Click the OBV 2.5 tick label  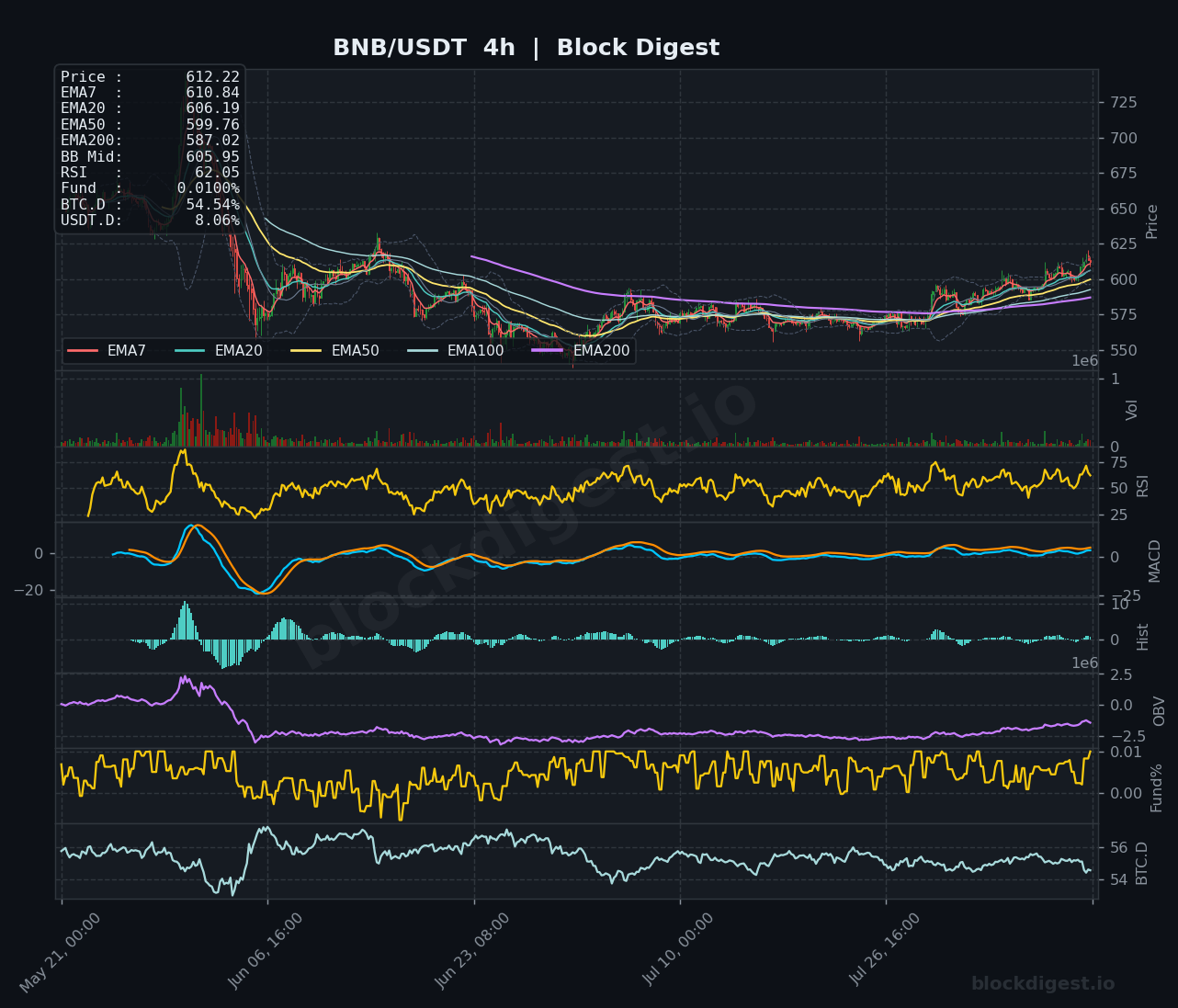pyautogui.click(x=1121, y=675)
